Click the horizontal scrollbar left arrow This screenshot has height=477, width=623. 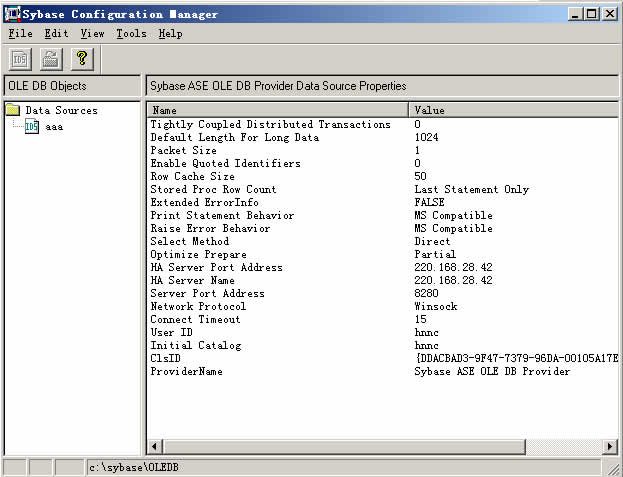(x=156, y=447)
